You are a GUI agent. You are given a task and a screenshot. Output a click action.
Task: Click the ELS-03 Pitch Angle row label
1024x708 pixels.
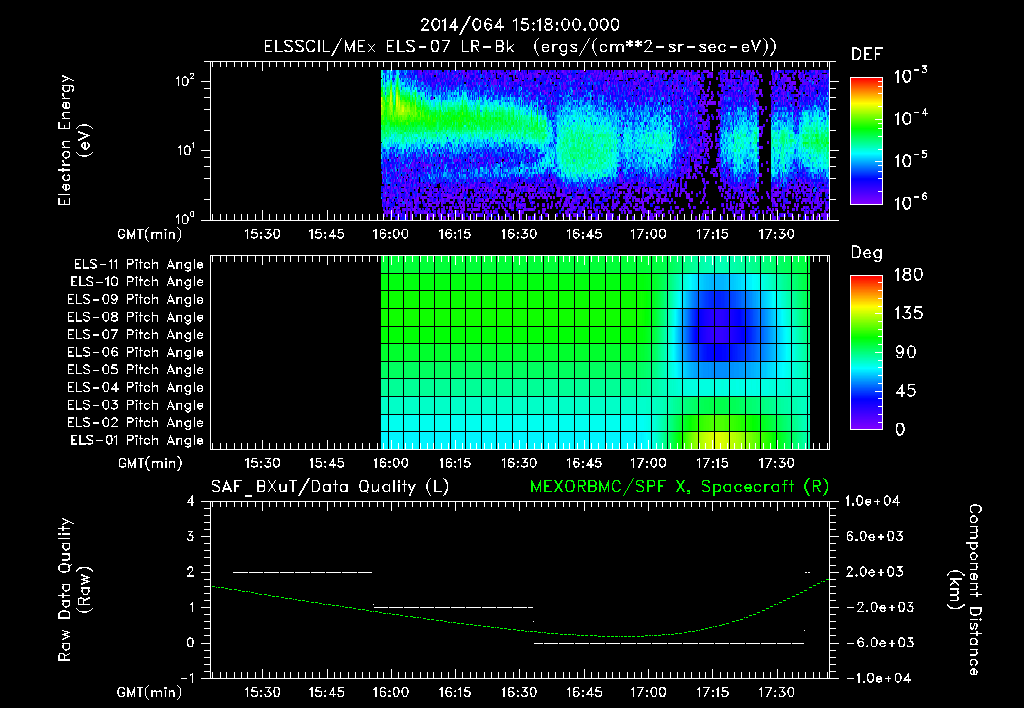[x=135, y=405]
